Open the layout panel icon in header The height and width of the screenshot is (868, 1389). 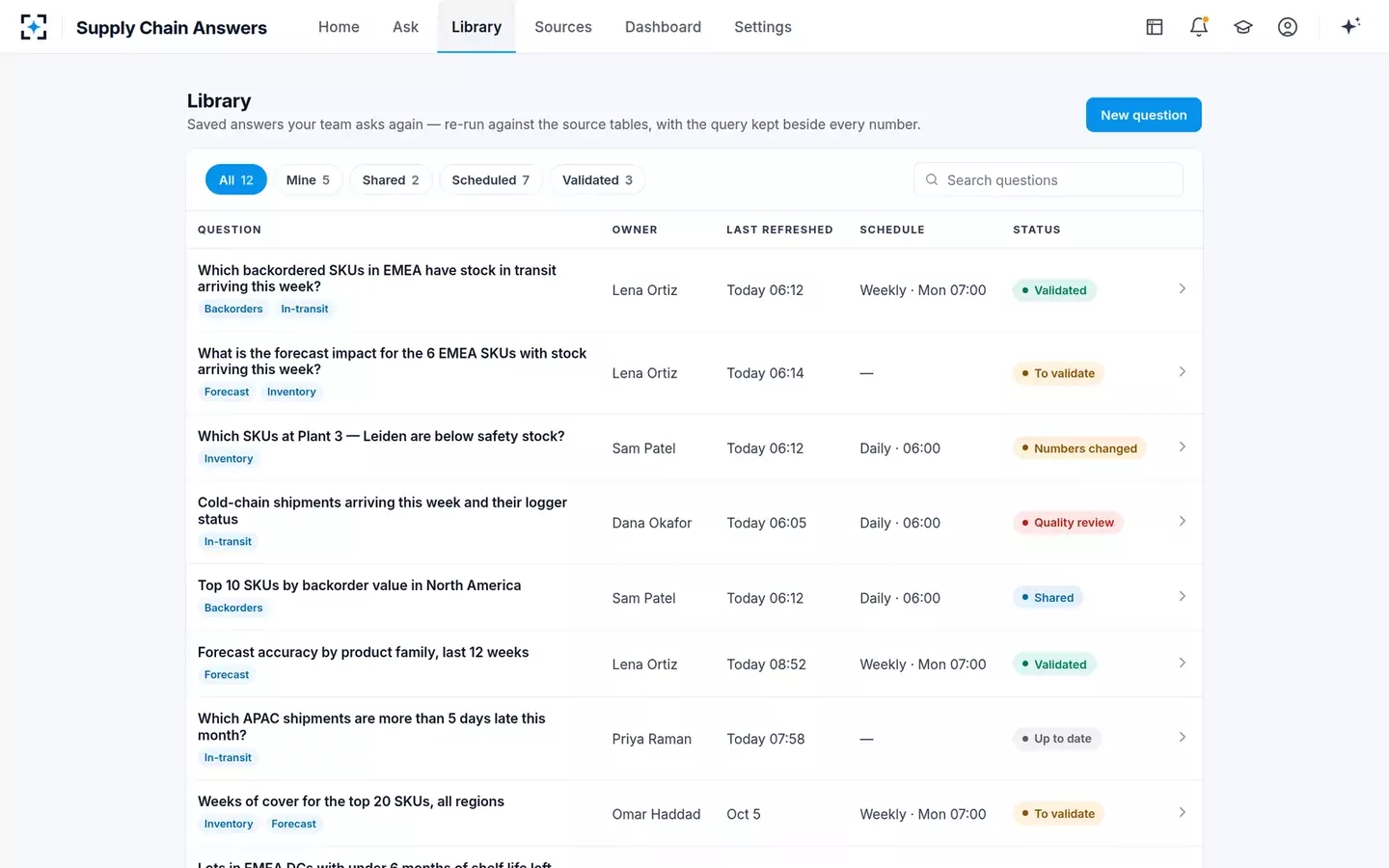click(x=1155, y=27)
